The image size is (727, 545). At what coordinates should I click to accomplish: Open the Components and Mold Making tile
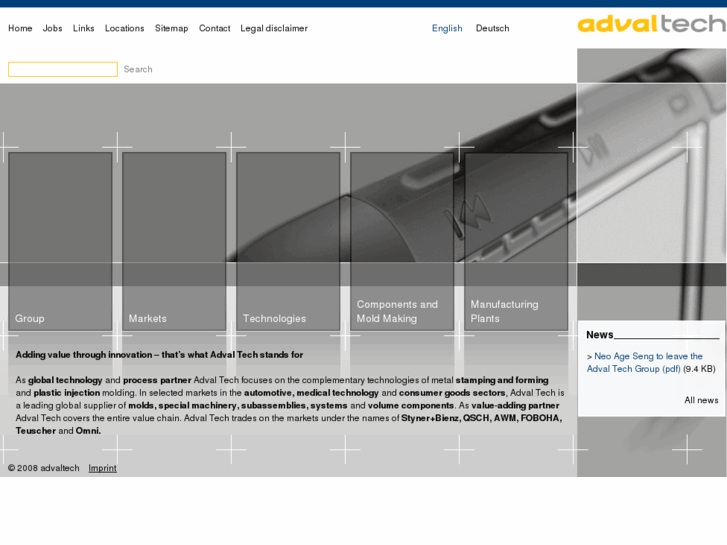pos(402,241)
